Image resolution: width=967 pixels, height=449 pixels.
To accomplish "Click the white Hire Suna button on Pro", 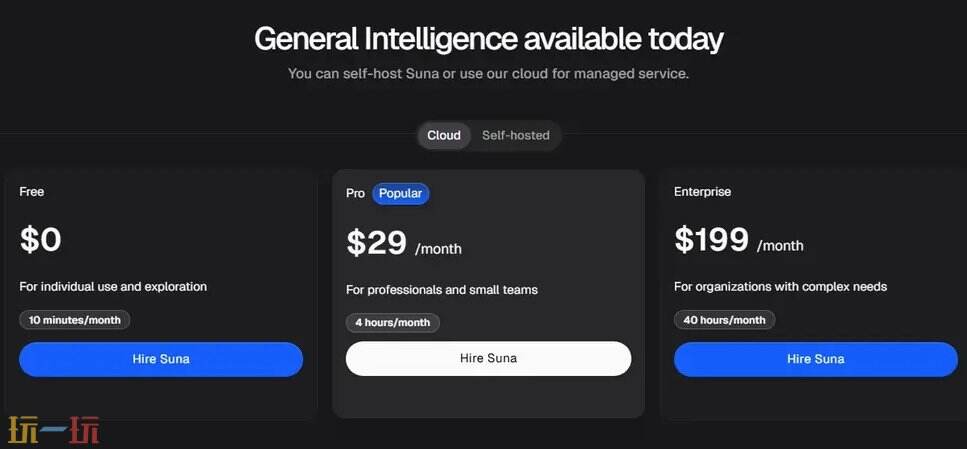I will (x=488, y=358).
